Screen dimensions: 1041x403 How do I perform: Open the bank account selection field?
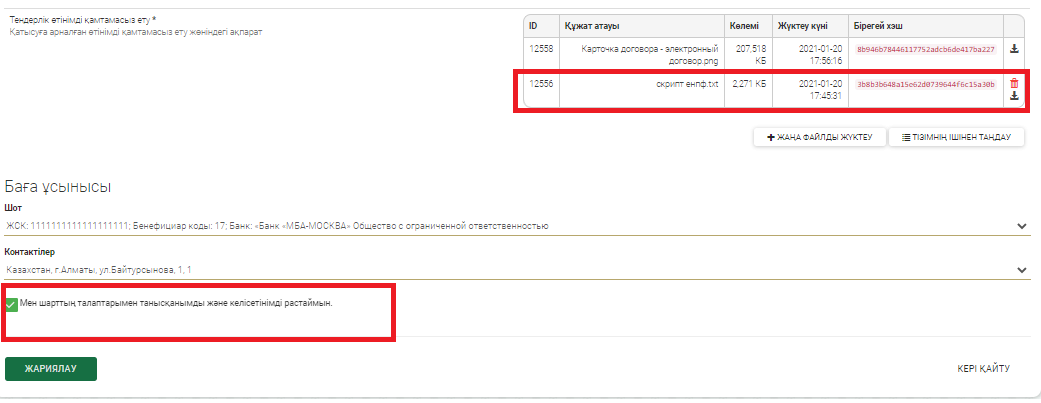tap(500, 226)
